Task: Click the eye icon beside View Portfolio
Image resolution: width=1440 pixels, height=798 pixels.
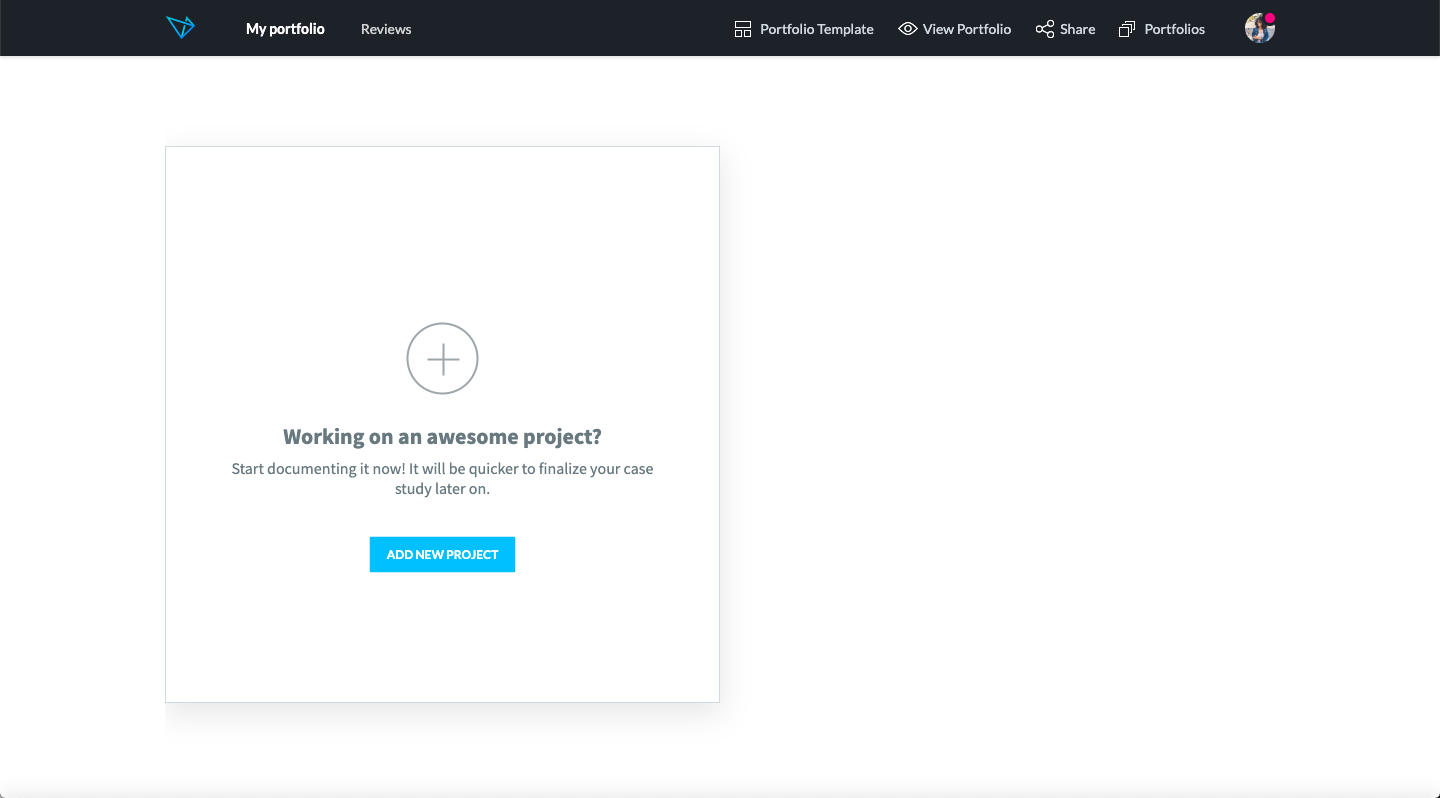Action: point(908,29)
